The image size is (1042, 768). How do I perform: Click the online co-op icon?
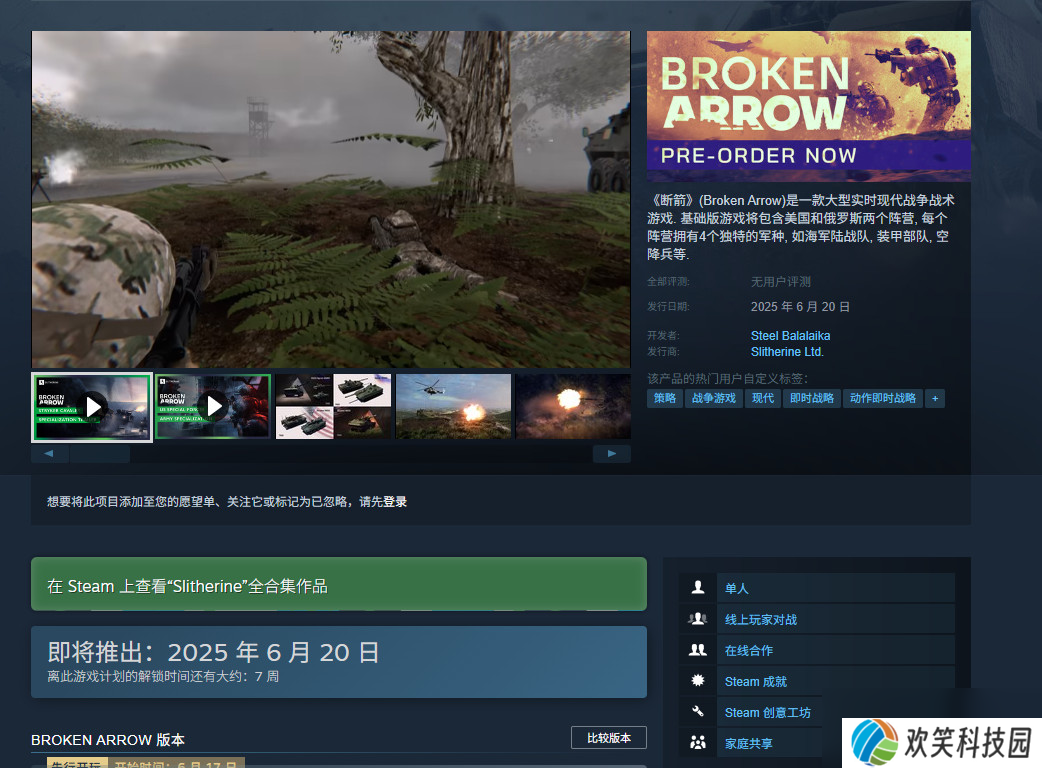[698, 650]
